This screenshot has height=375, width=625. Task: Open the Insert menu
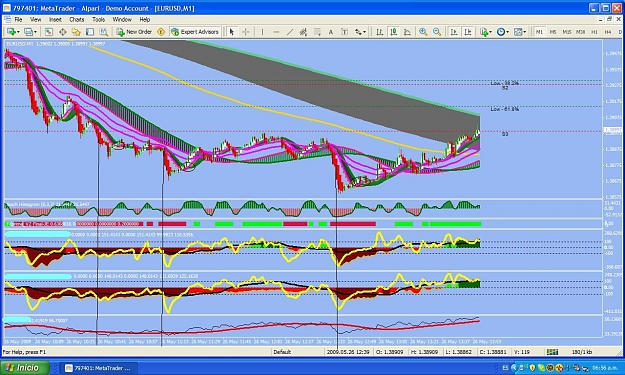point(55,20)
